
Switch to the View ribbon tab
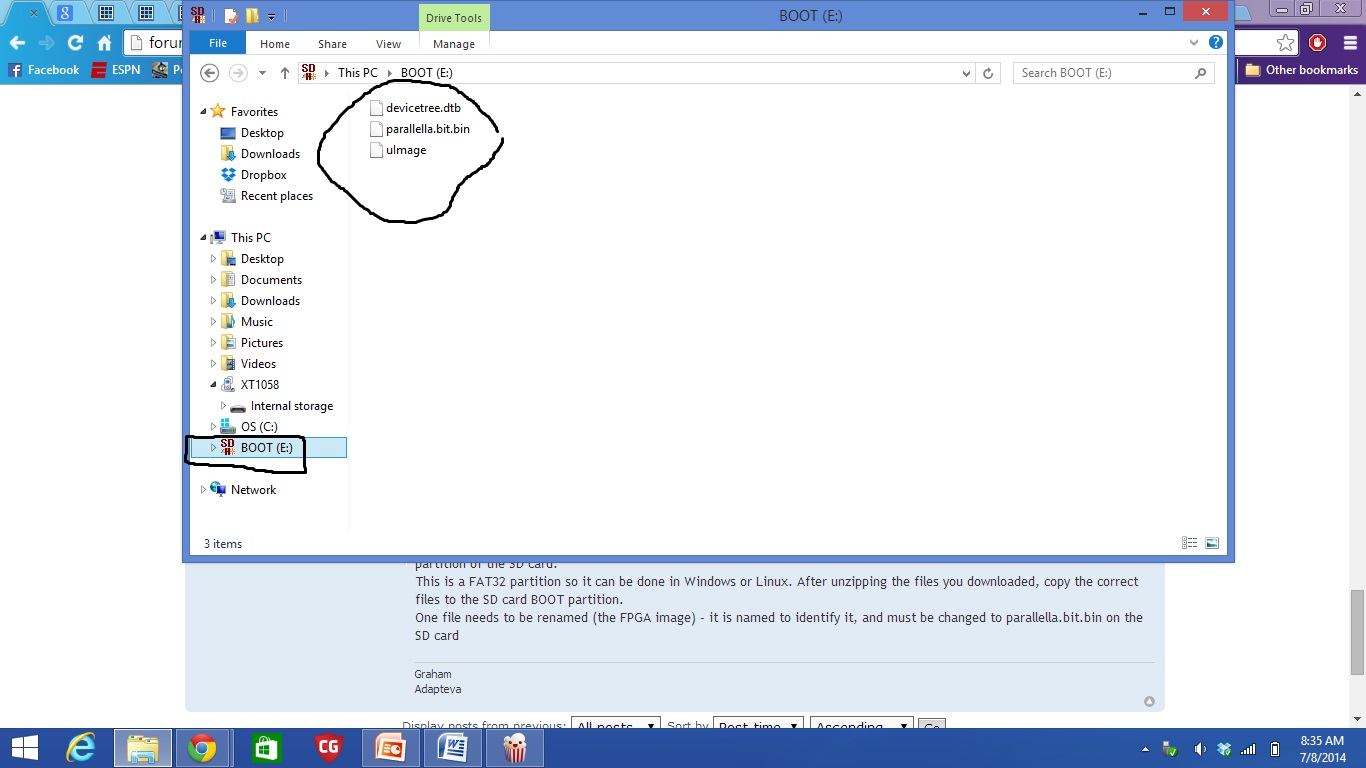388,44
